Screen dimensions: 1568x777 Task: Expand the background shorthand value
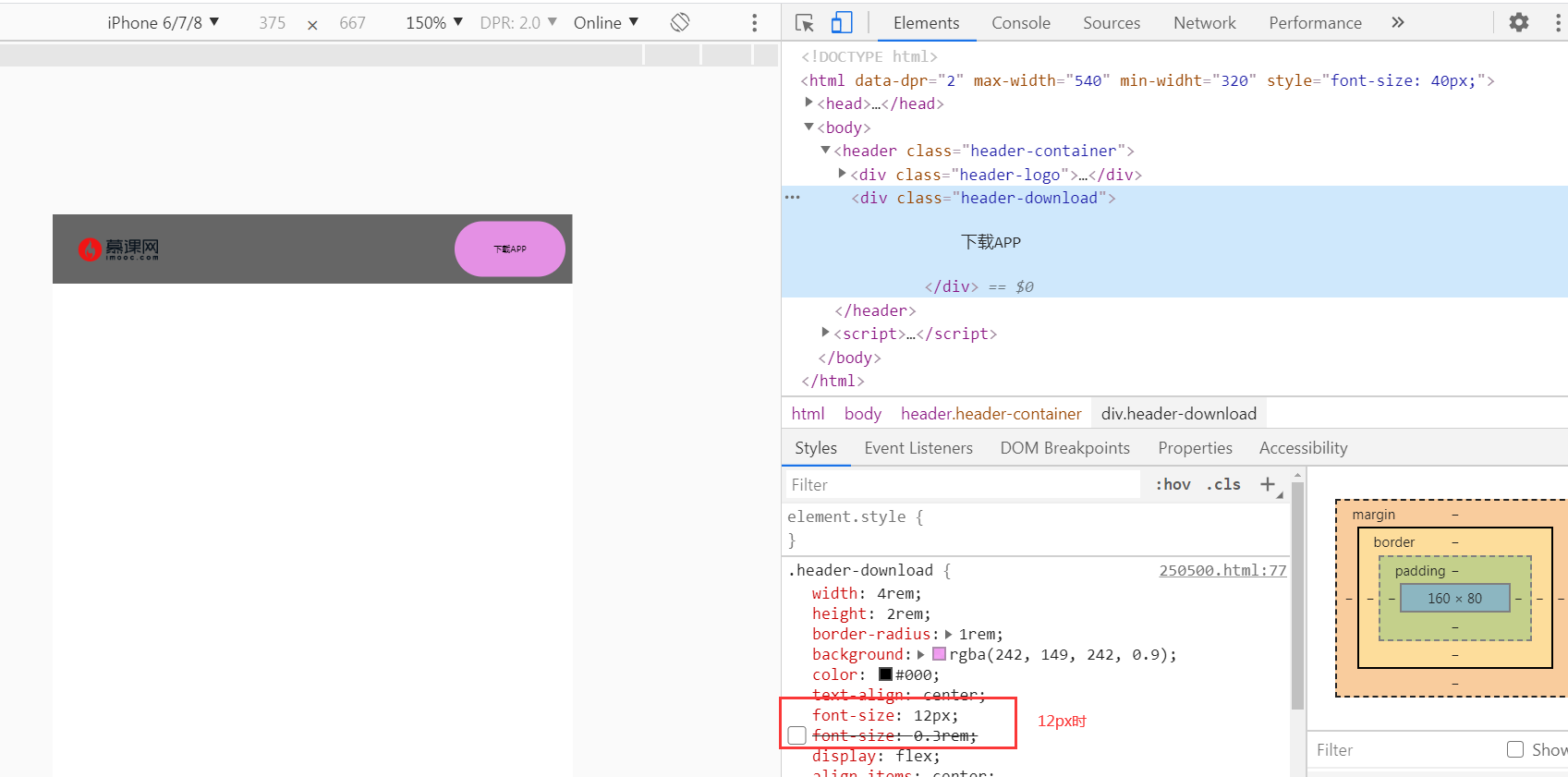(920, 655)
